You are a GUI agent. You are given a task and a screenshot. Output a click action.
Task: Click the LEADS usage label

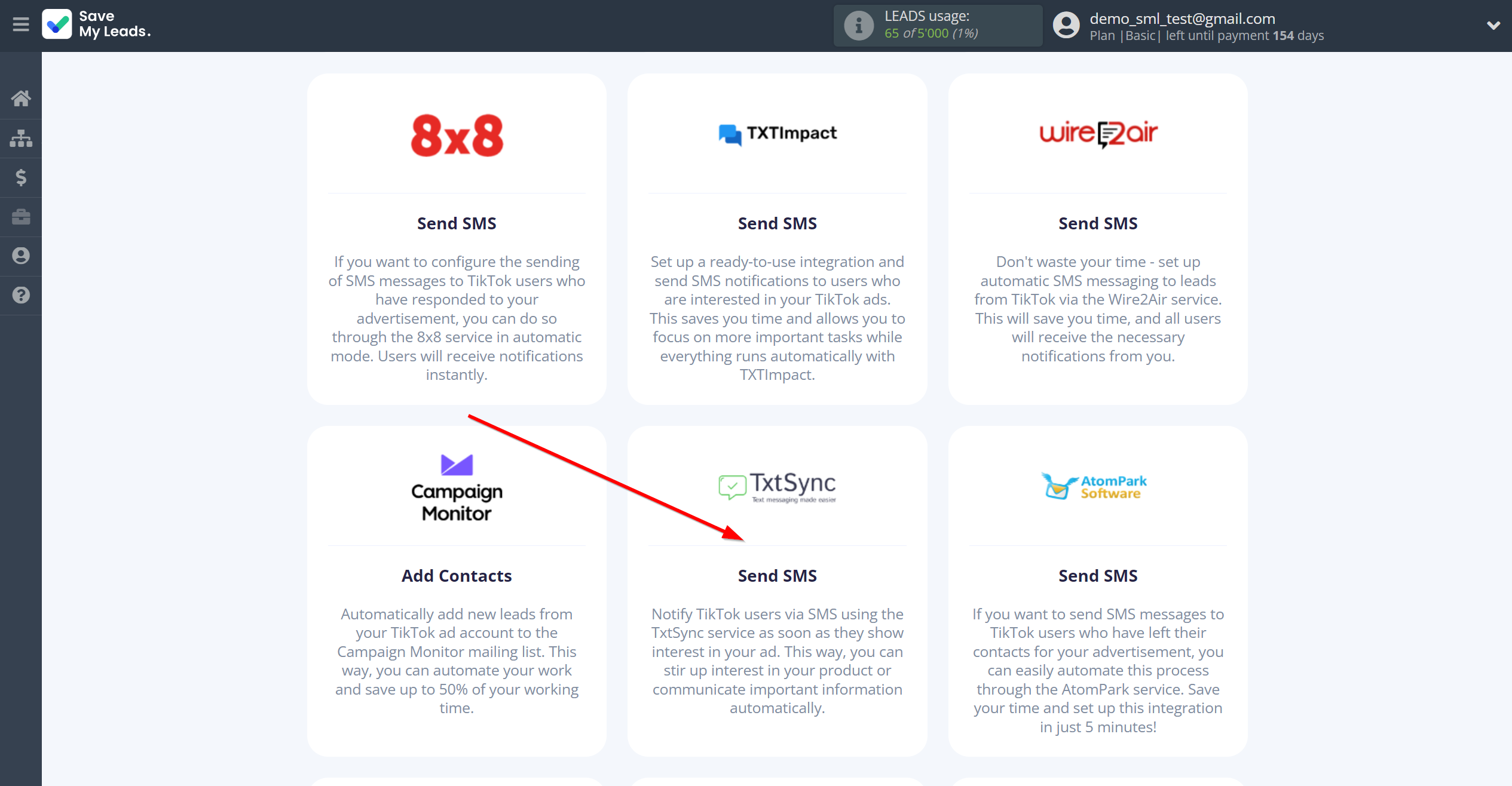click(927, 16)
